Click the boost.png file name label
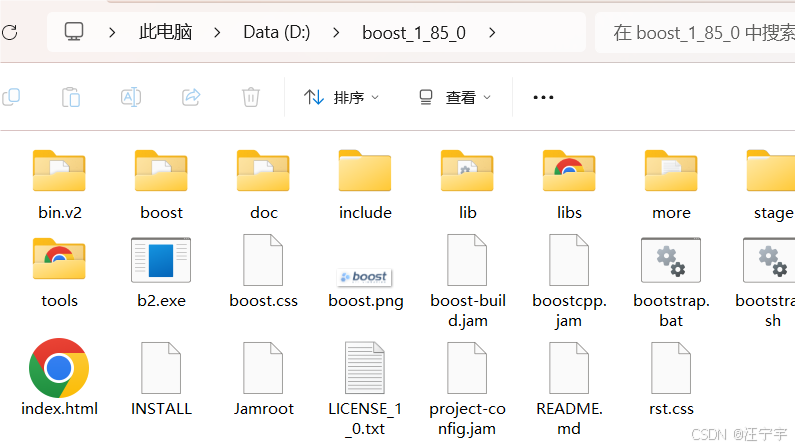This screenshot has width=795, height=448. [366, 301]
